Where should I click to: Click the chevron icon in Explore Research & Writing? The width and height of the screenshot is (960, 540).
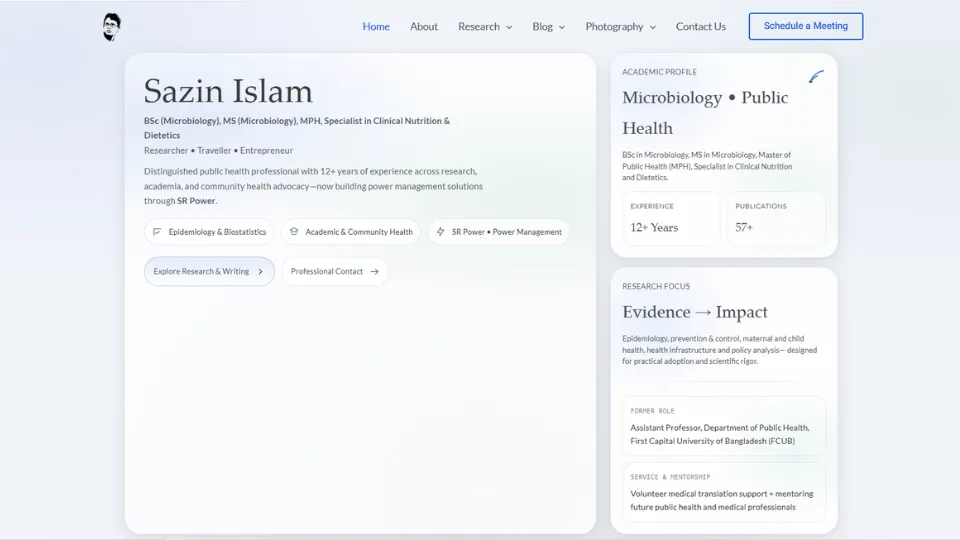pos(261,271)
